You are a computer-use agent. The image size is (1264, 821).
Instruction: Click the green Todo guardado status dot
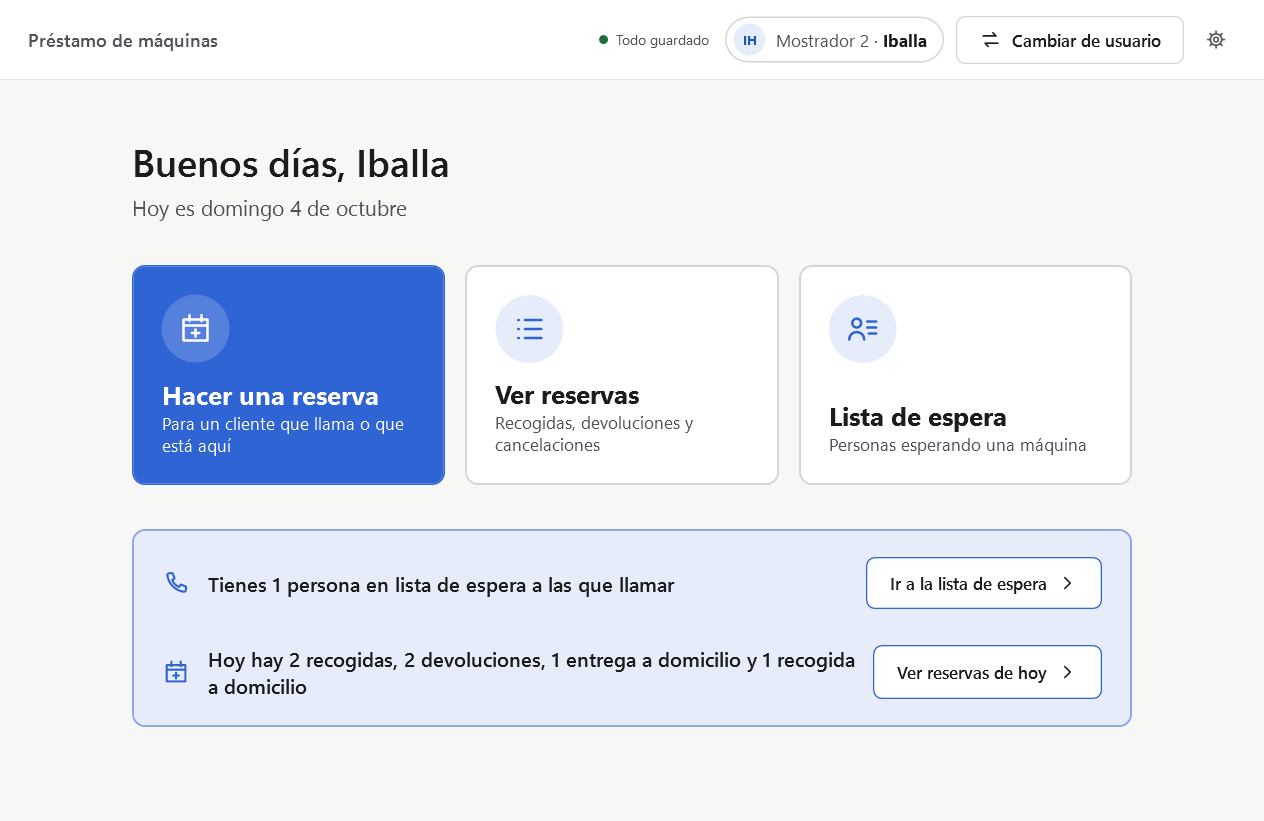point(603,40)
